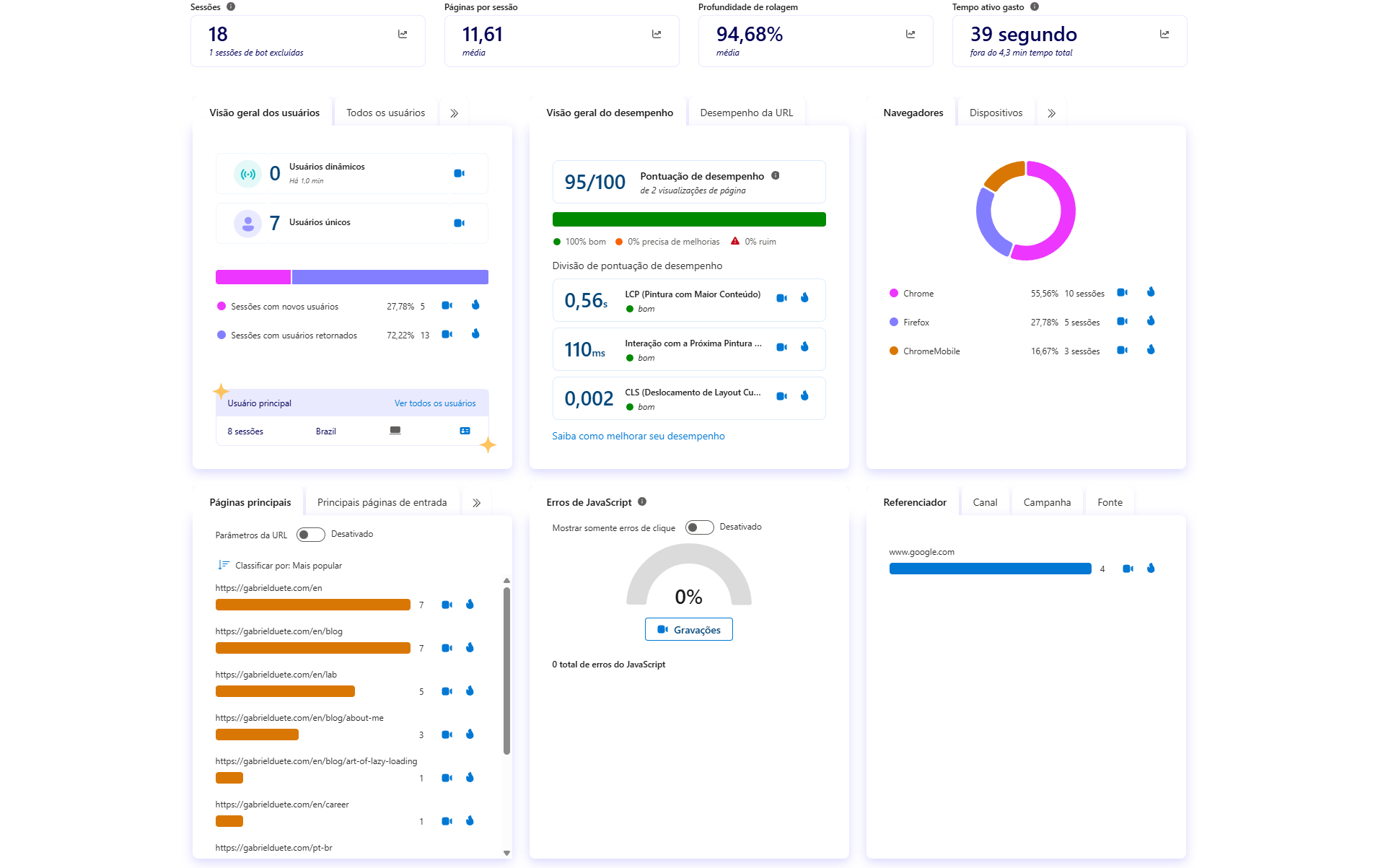Click the Ver todos os usuários link
The height and width of the screenshot is (868, 1378).
point(435,403)
